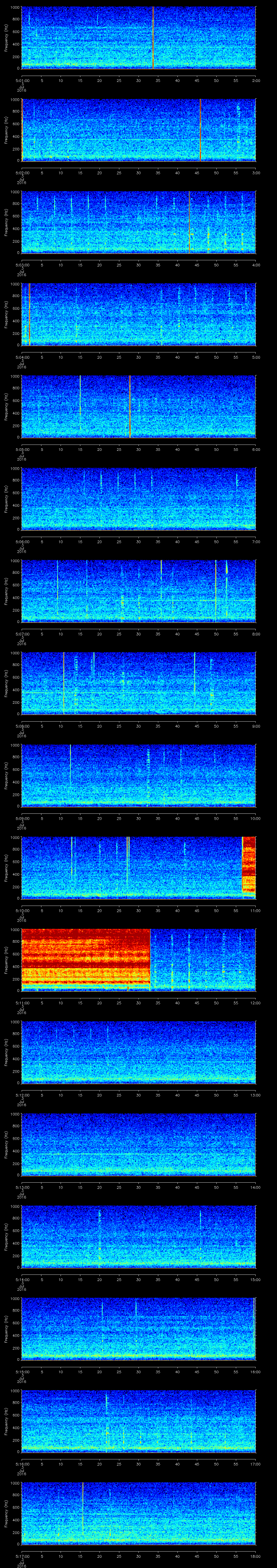Image resolution: width=277 pixels, height=1568 pixels.
Task: Click the "5:11:00" start time label
Action: point(22,1003)
